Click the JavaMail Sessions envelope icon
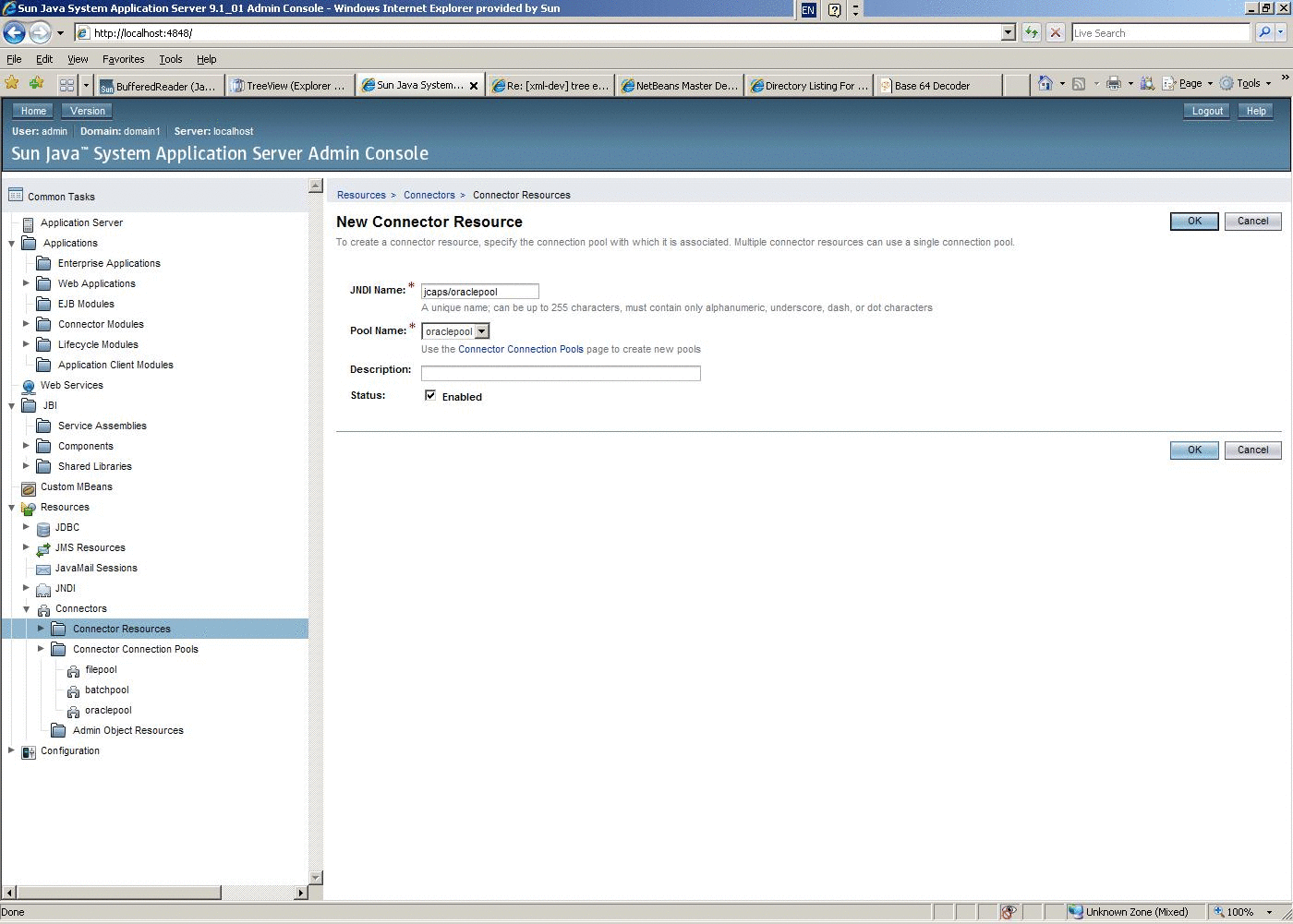Viewport: 1293px width, 924px height. [x=43, y=569]
